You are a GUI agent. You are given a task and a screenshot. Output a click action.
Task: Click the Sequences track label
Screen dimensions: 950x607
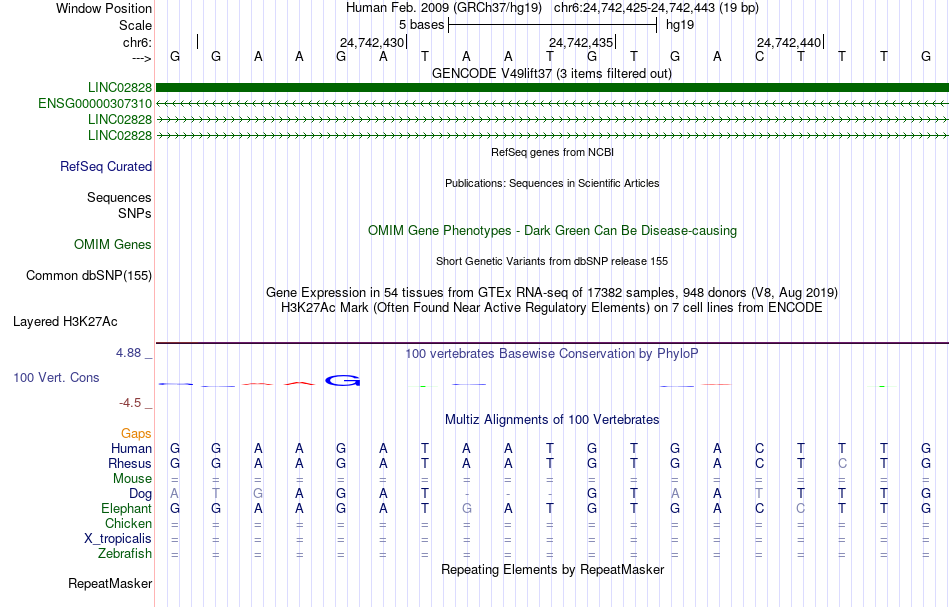click(x=119, y=197)
